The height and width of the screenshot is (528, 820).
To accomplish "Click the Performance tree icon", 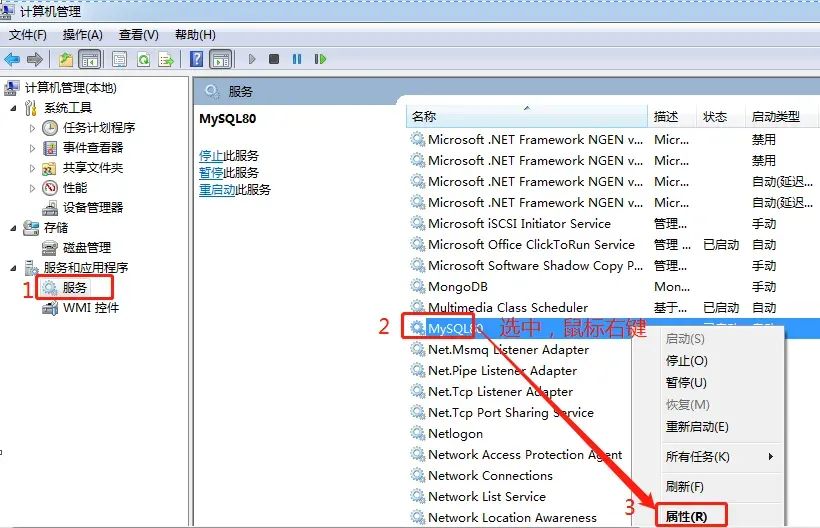I will 50,188.
